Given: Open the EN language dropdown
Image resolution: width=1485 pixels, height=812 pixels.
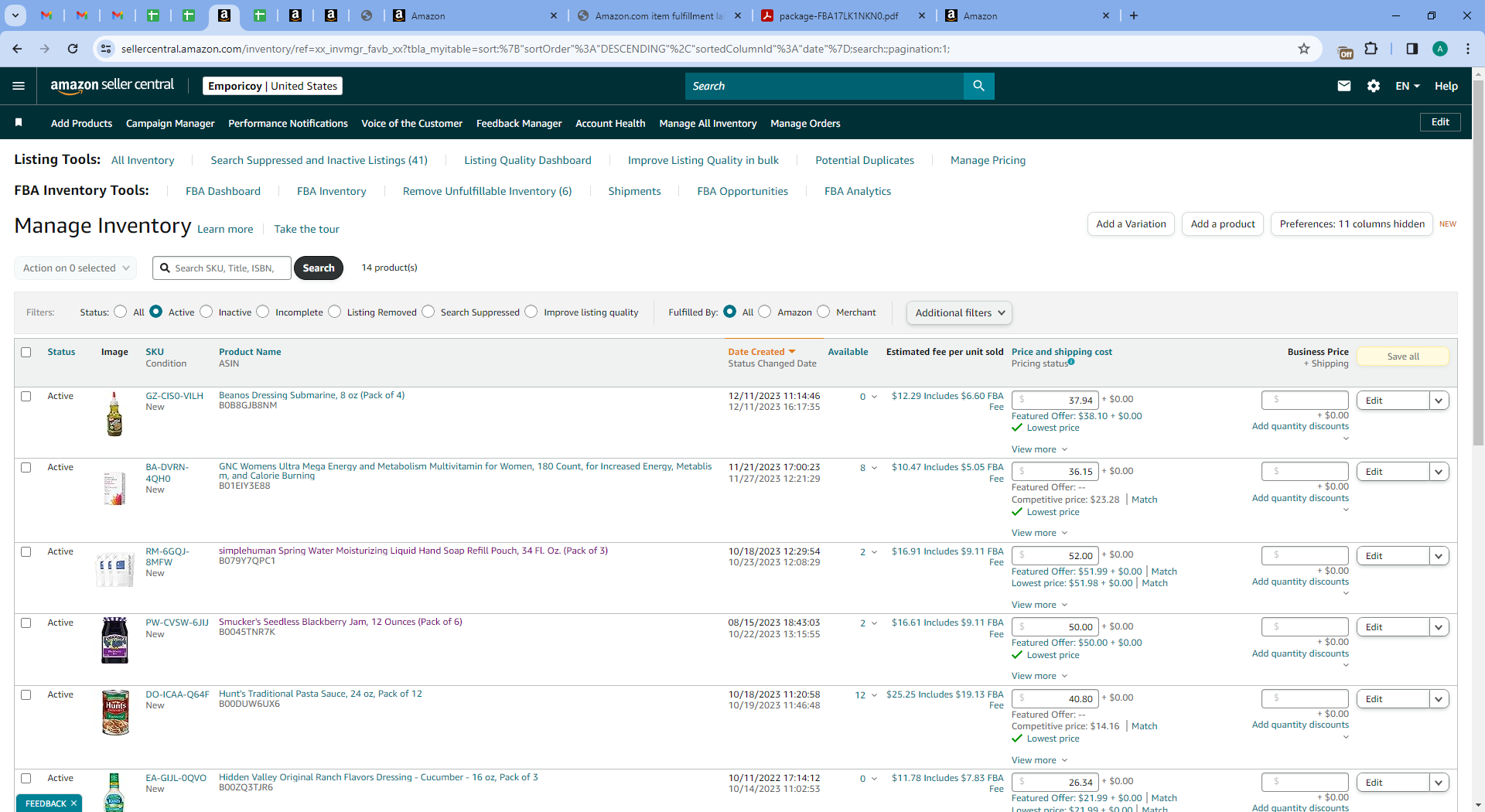Looking at the screenshot, I should [x=1408, y=86].
